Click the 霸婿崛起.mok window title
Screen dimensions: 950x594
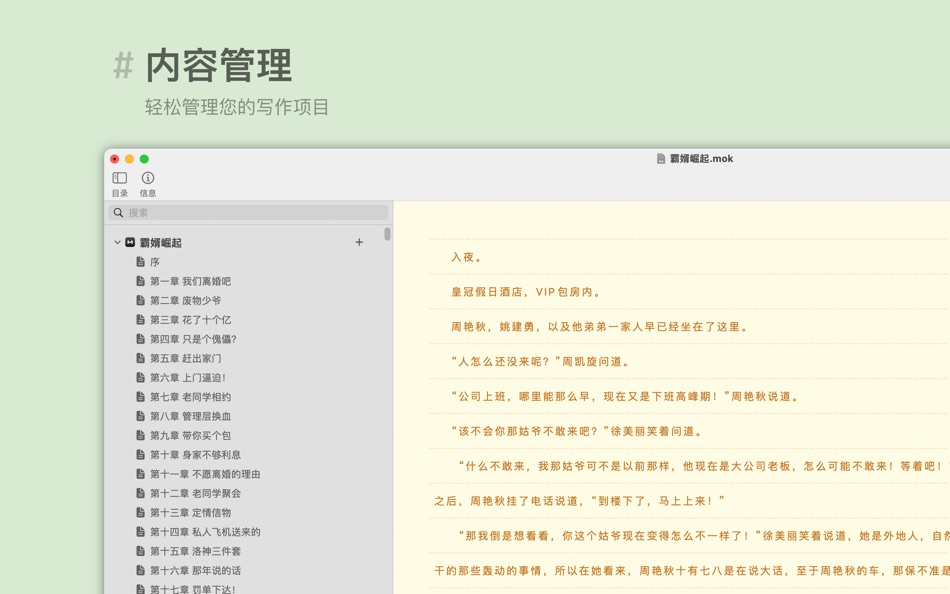coord(702,159)
